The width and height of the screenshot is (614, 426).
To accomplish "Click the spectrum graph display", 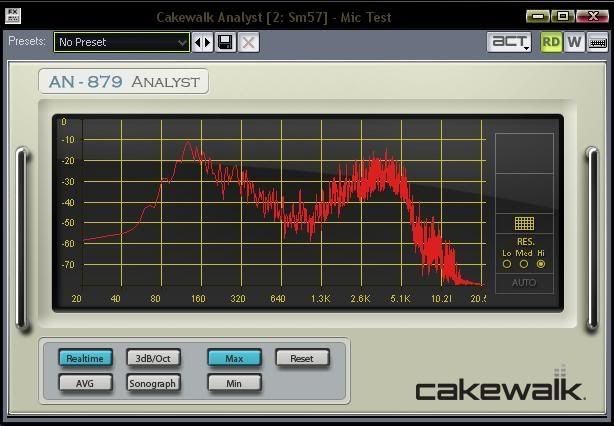I will click(284, 203).
